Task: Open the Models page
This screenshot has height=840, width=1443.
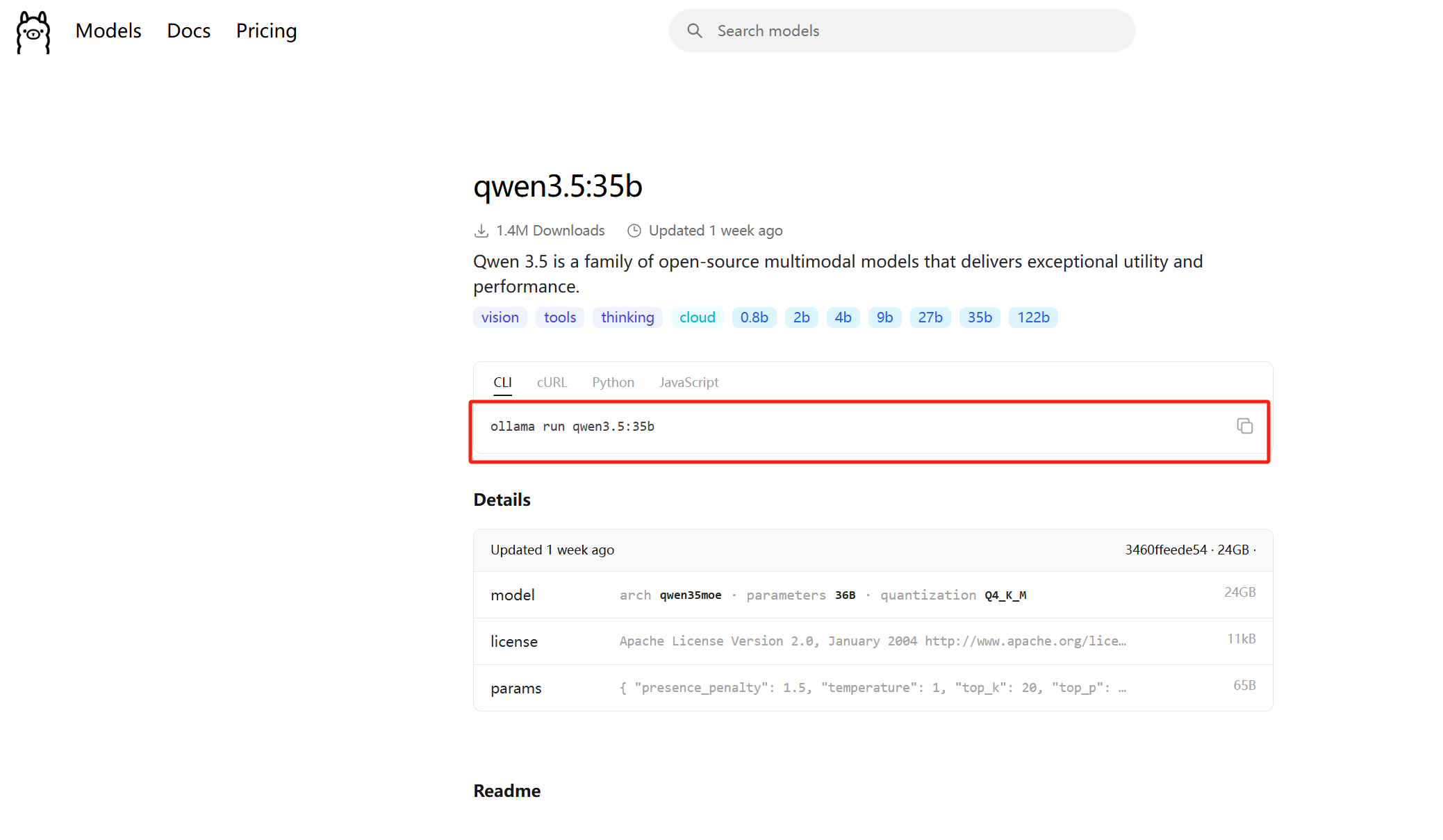Action: click(108, 31)
